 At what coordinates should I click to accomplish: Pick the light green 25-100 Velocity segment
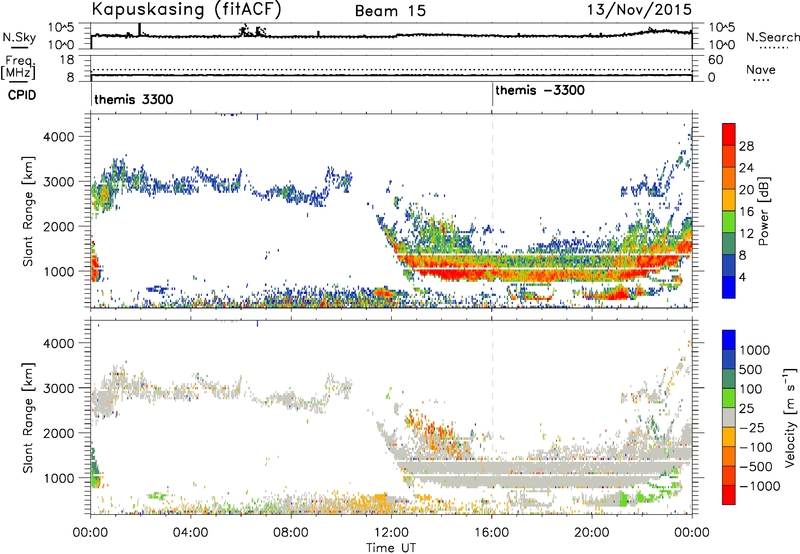[729, 397]
